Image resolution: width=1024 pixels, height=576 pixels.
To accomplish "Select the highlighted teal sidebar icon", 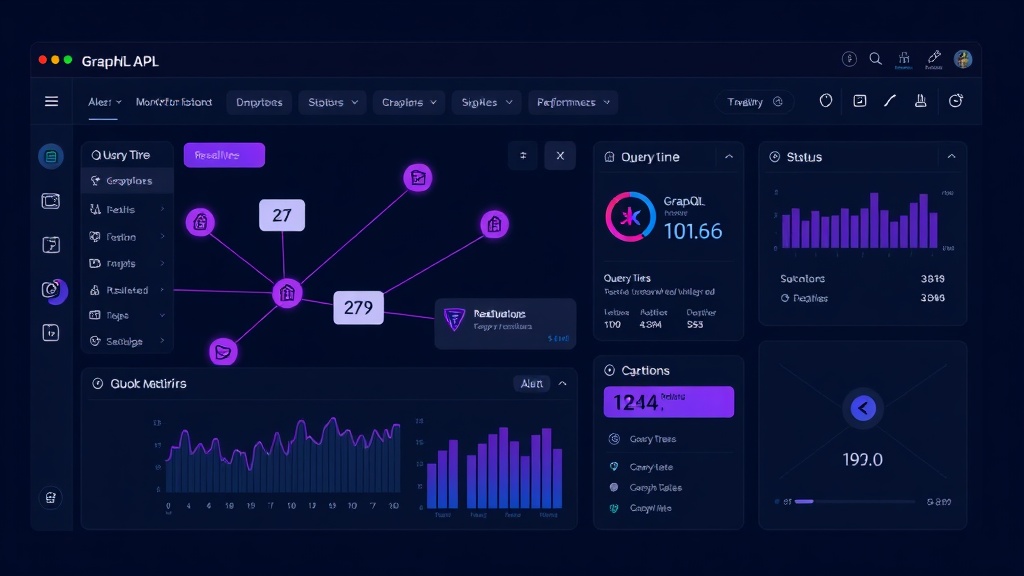I will pos(51,157).
